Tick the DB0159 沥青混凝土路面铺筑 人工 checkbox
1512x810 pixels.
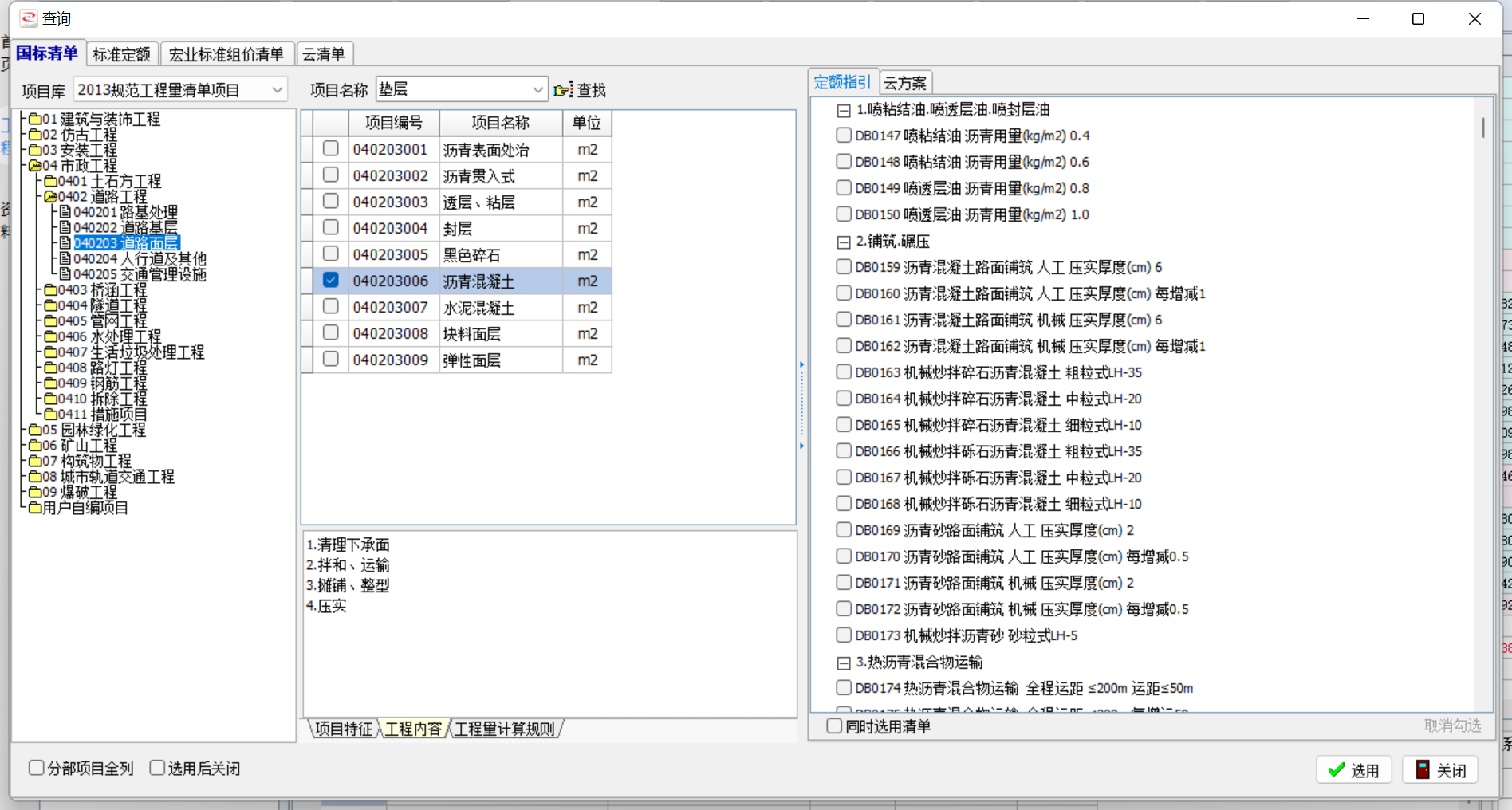844,266
